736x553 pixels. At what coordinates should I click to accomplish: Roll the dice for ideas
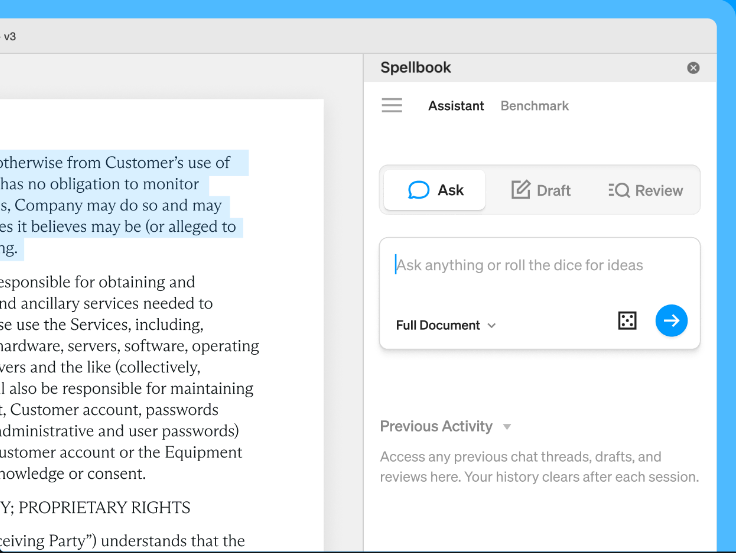click(627, 321)
